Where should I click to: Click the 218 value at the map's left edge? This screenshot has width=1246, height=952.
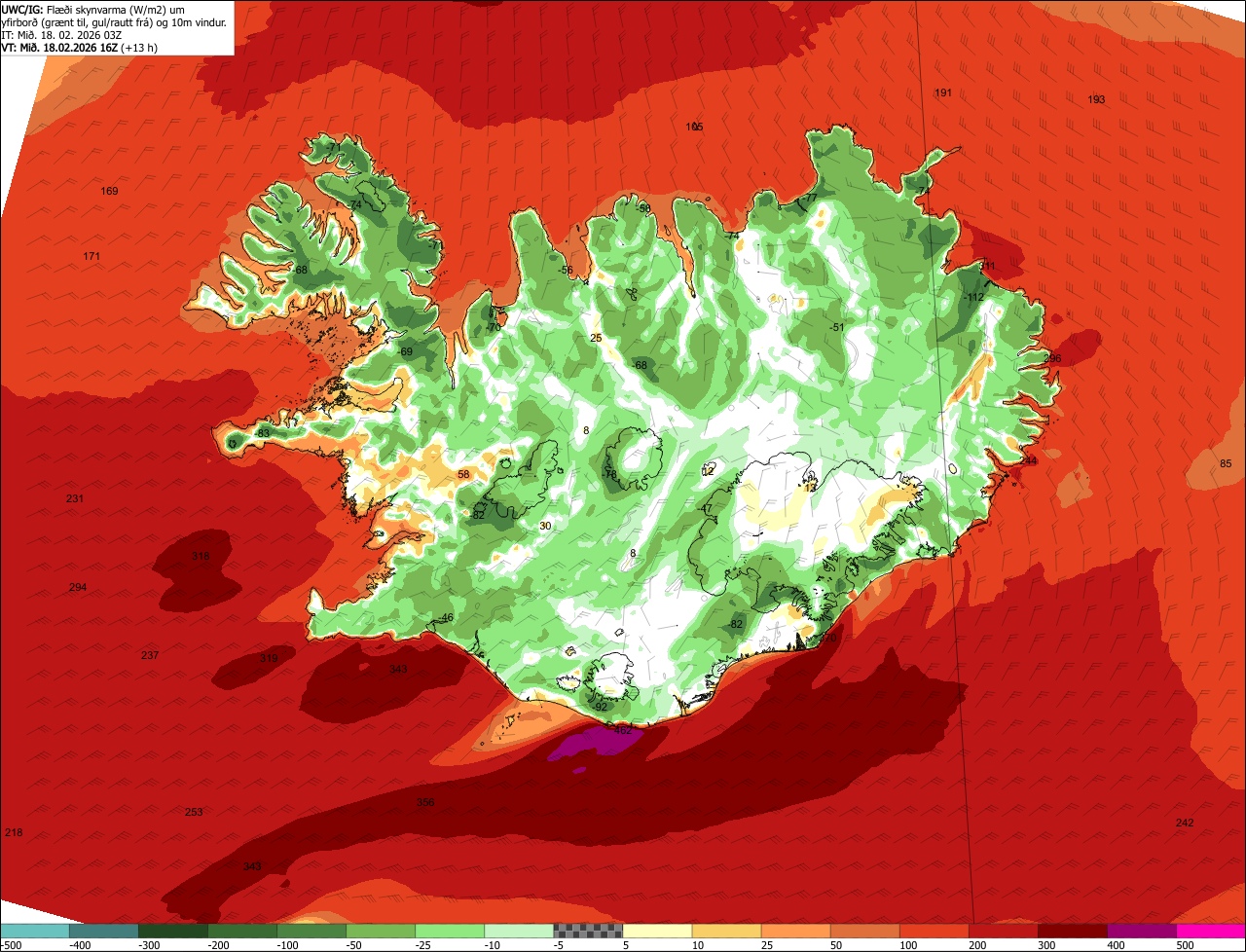[14, 832]
